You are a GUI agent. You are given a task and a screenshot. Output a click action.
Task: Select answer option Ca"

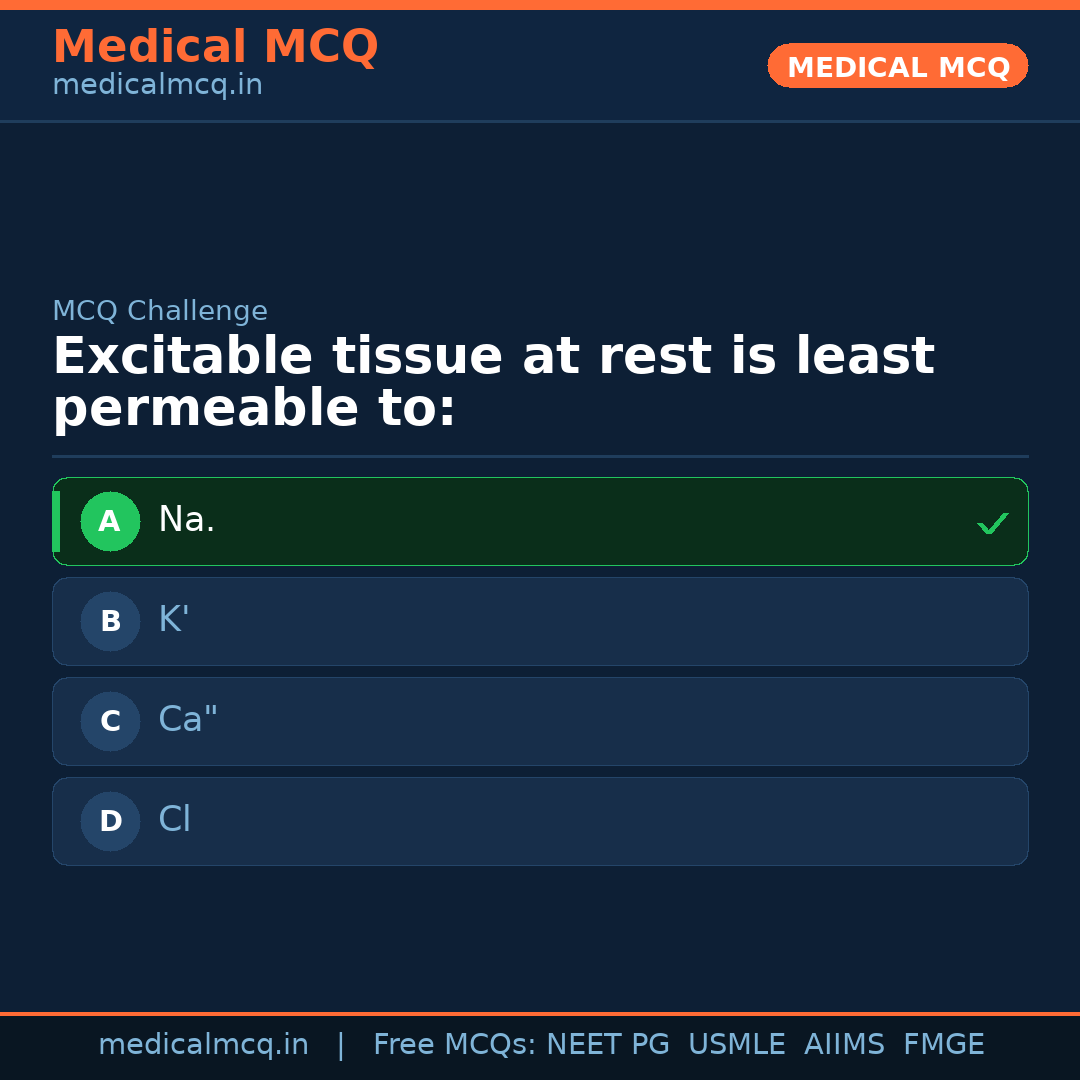[x=540, y=721]
